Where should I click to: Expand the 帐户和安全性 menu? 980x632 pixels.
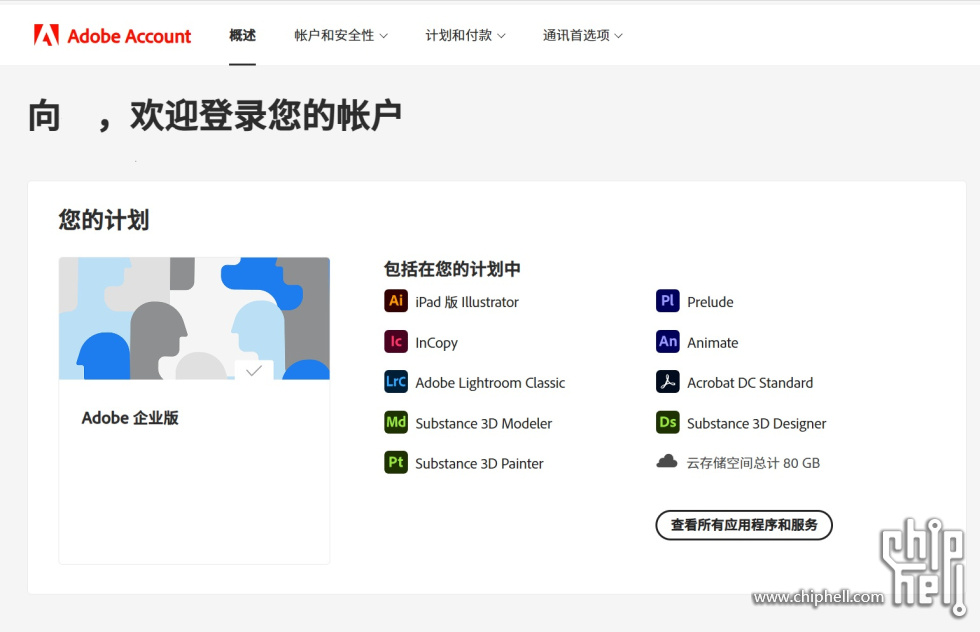[341, 36]
